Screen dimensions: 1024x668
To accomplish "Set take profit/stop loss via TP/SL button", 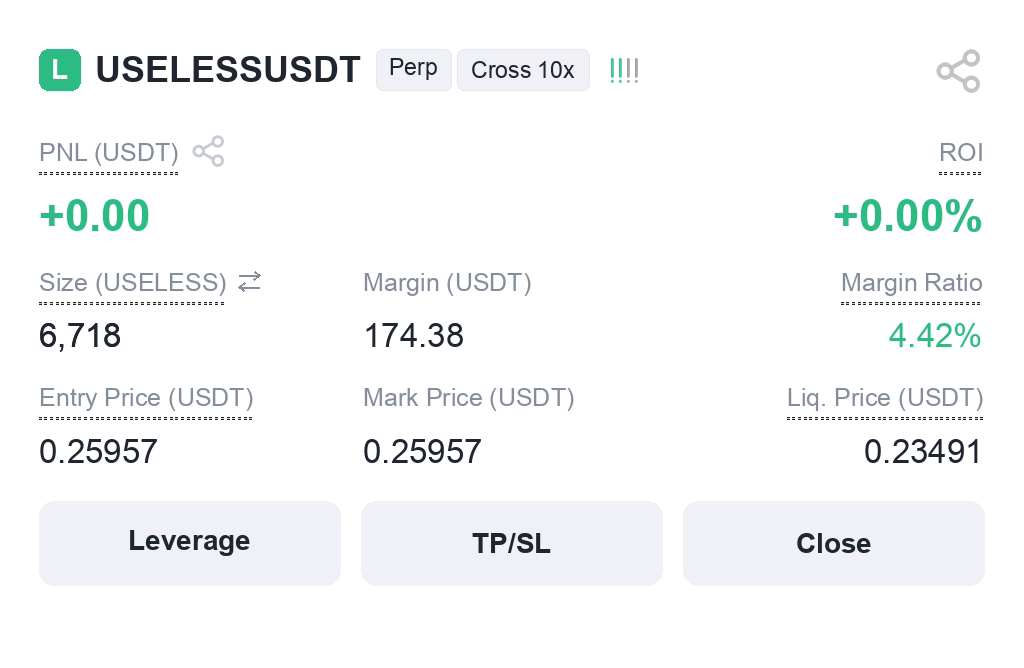I will click(512, 543).
